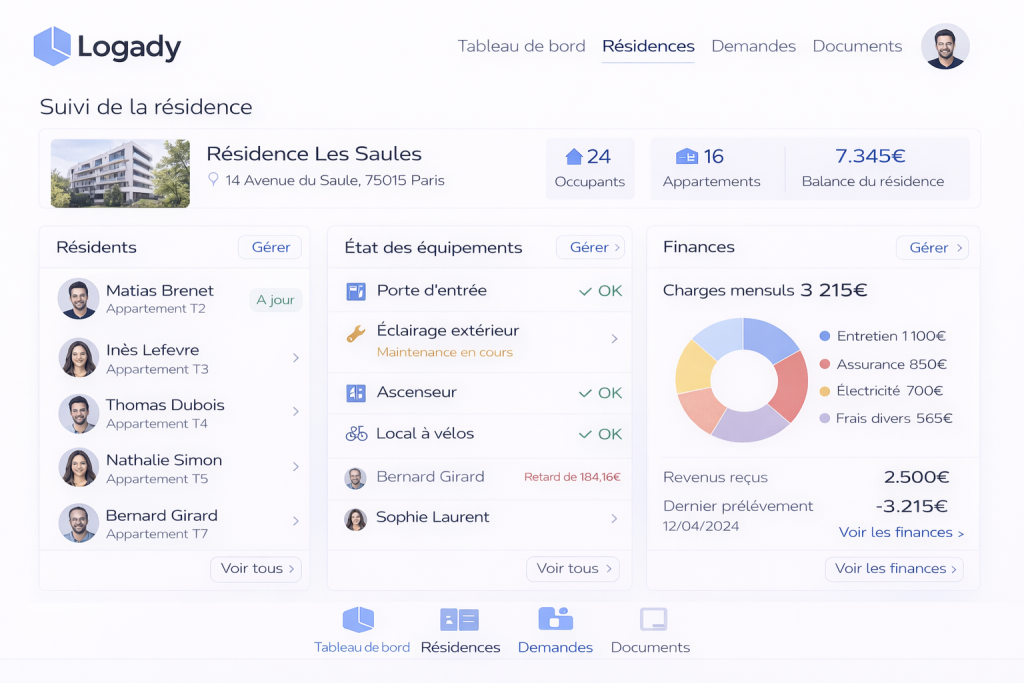1024x683 pixels.
Task: Expand Nathalie Simon row chevron
Action: pos(296,466)
